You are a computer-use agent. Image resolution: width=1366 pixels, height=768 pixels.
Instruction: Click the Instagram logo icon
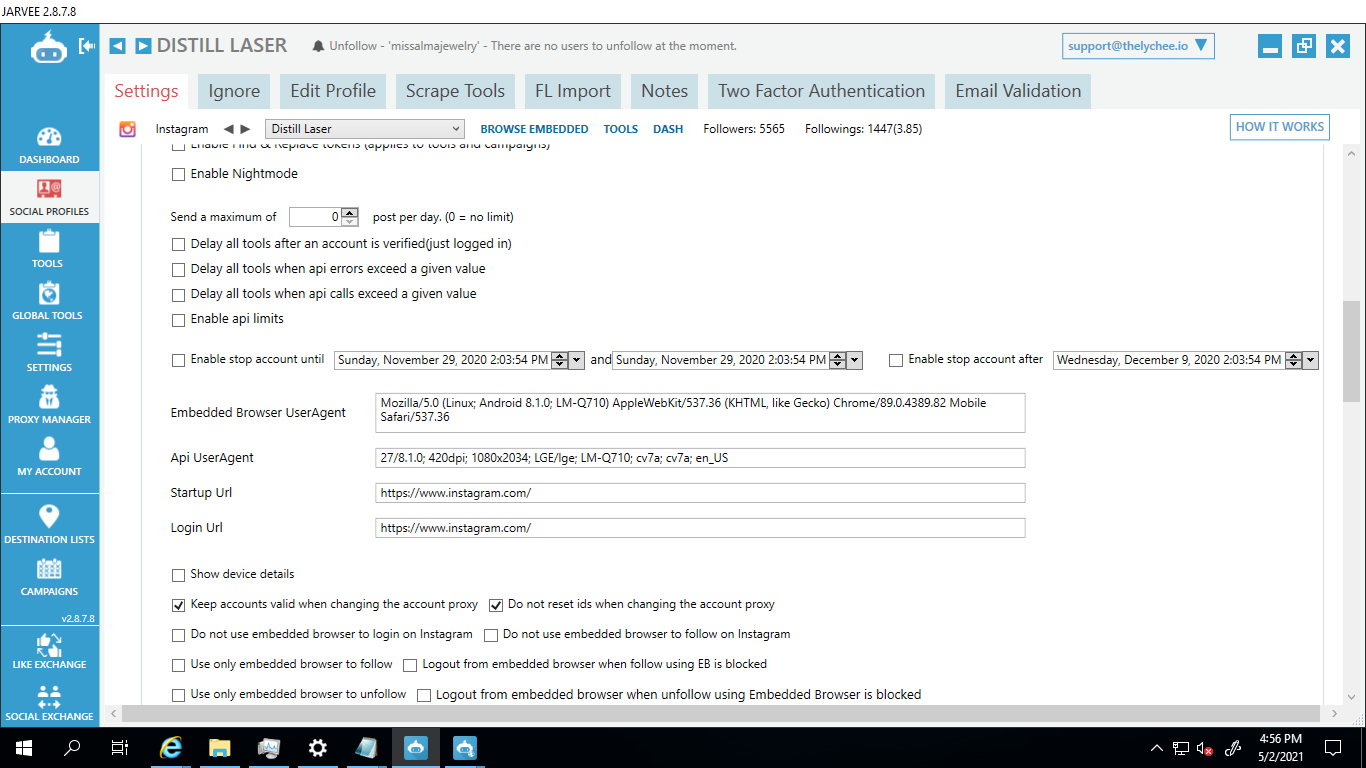(x=128, y=129)
